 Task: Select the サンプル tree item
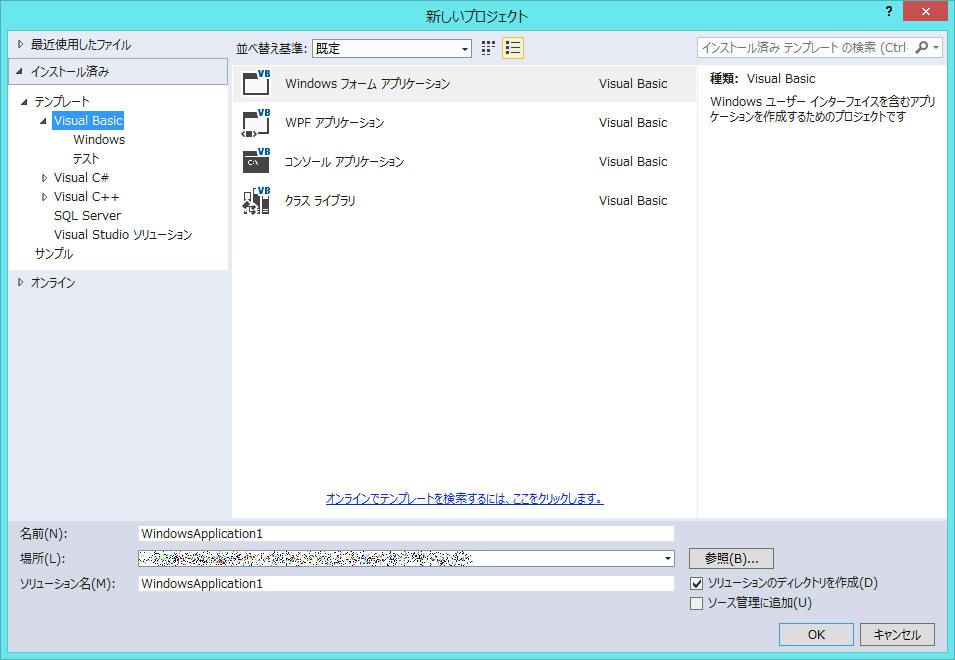[x=54, y=253]
